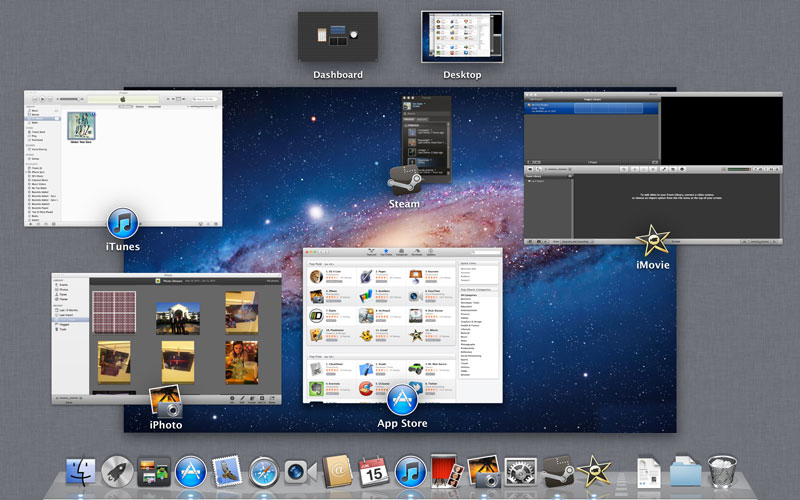Open Mail stamp icon in Dock
Viewport: 800px width, 500px height.
(227, 470)
